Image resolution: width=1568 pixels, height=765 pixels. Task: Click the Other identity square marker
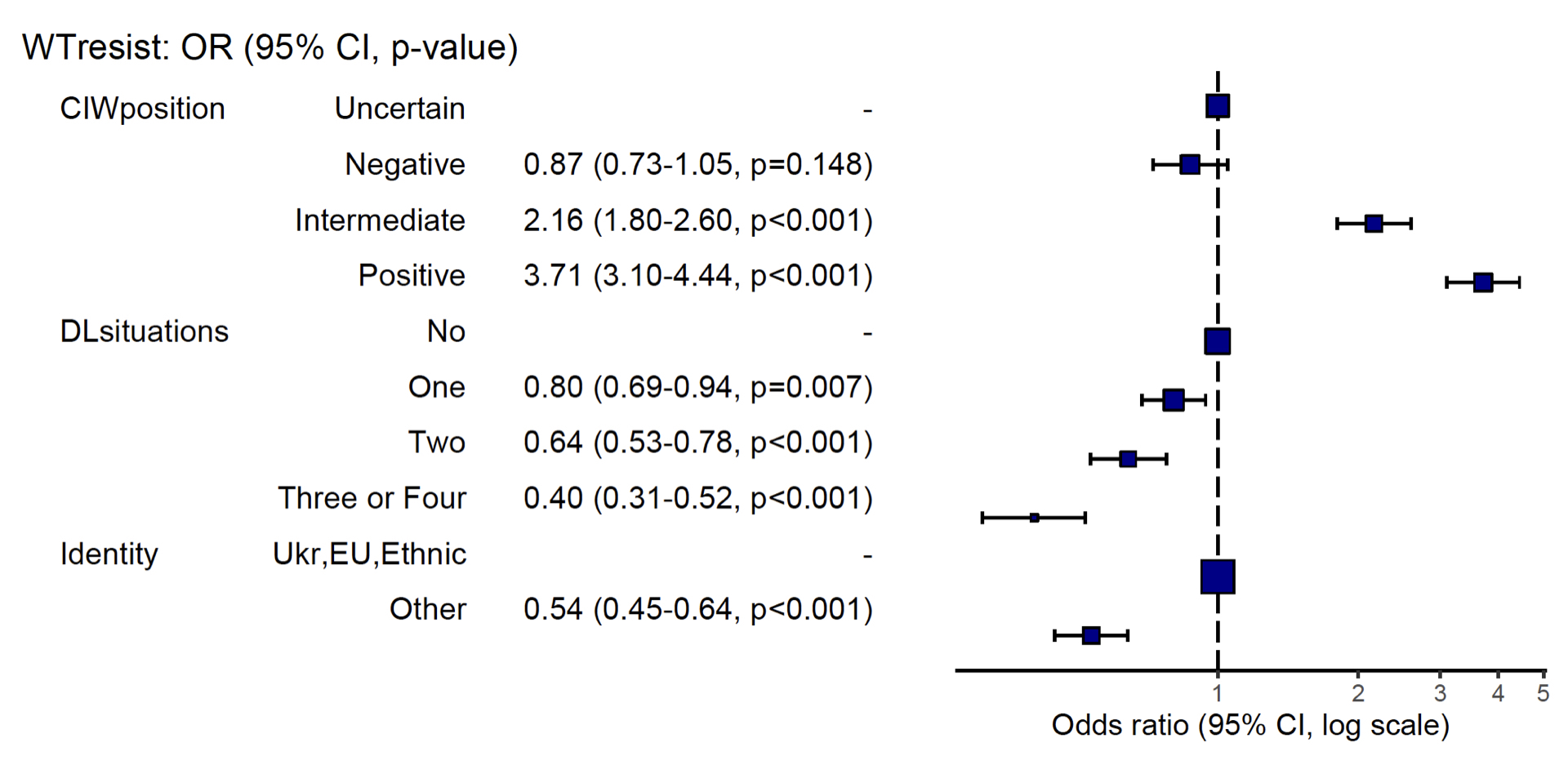1091,635
